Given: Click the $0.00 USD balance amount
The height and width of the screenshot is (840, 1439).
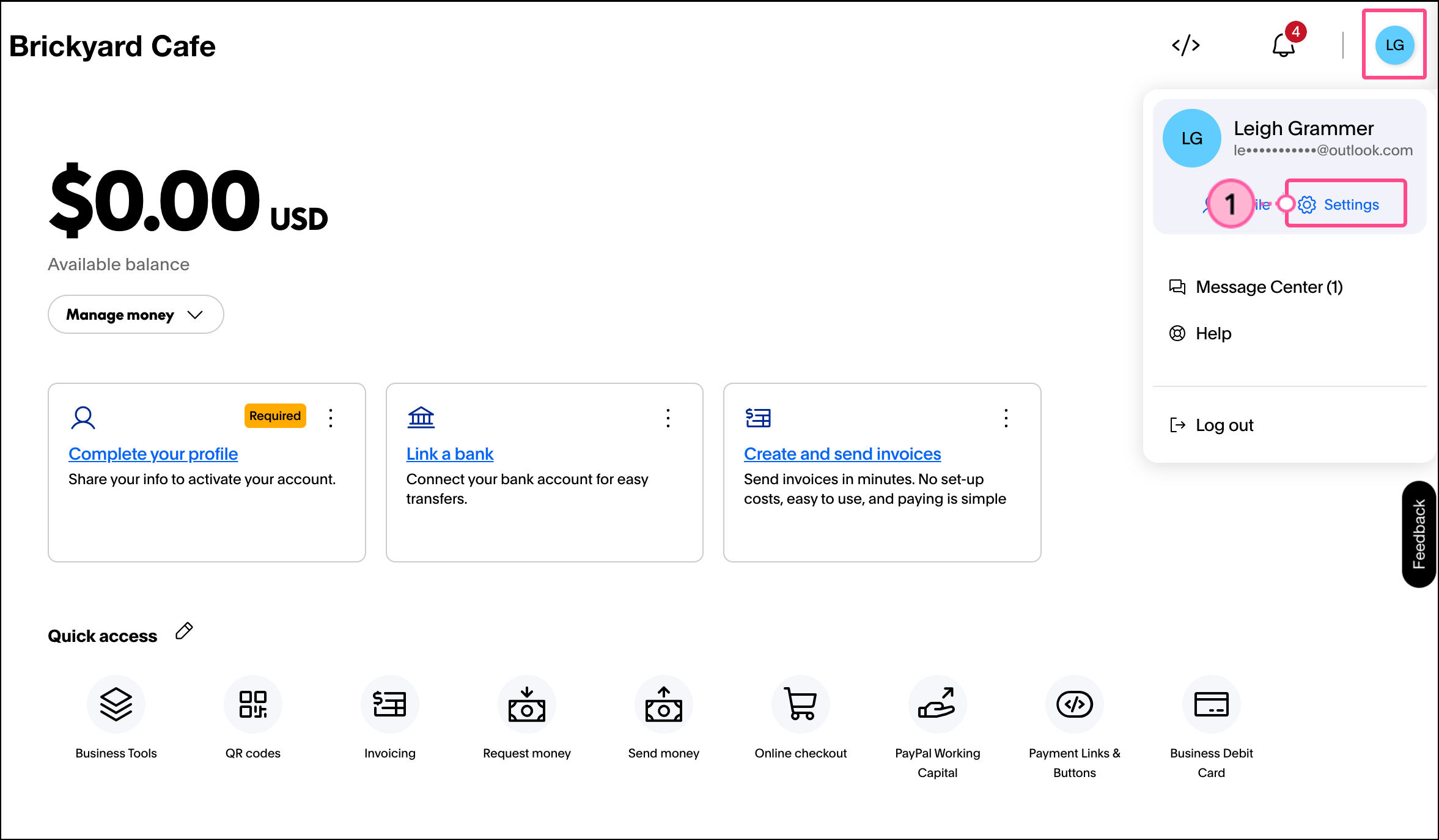Looking at the screenshot, I should click(x=188, y=201).
